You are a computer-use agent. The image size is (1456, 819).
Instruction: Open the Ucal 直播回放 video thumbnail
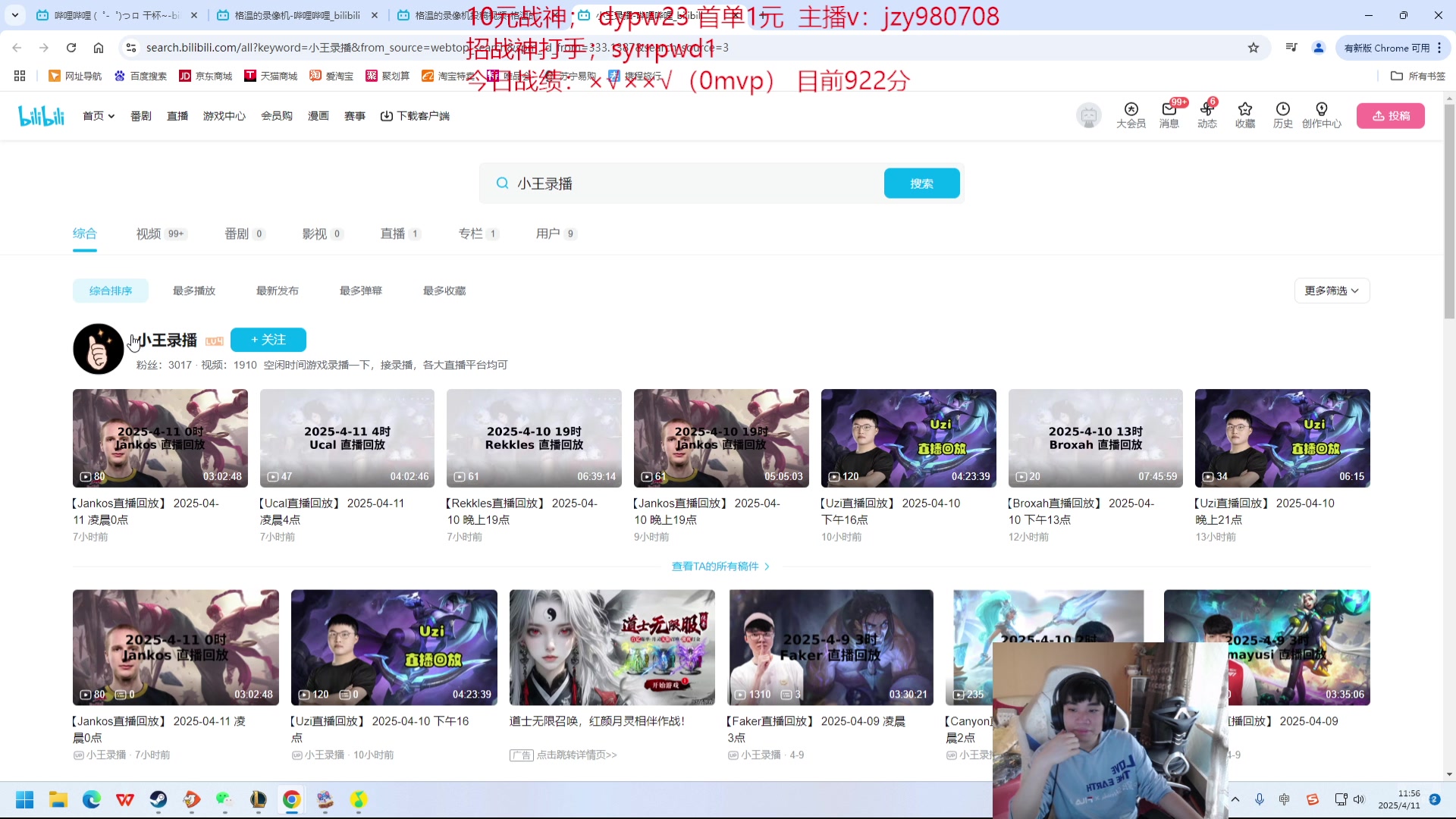tap(347, 438)
